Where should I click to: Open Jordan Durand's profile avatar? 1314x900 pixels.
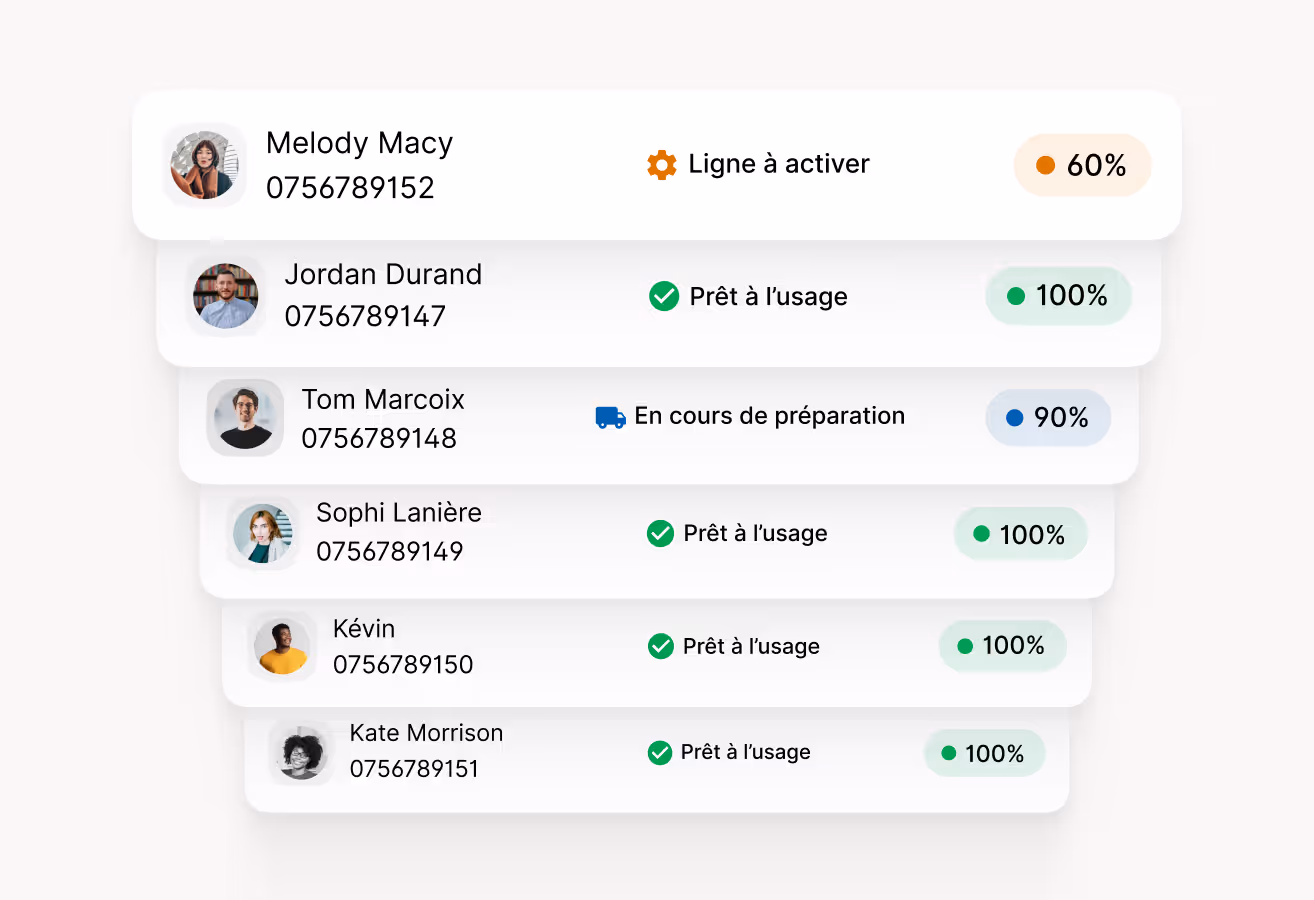click(226, 296)
